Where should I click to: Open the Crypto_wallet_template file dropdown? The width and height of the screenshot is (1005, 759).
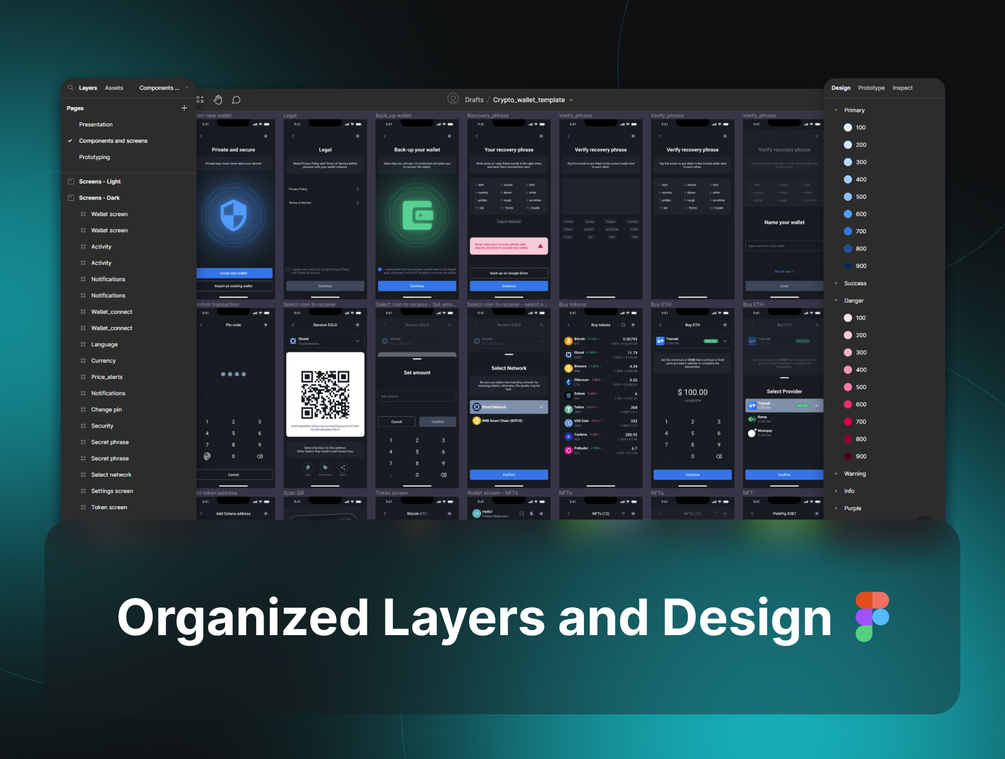click(x=571, y=100)
